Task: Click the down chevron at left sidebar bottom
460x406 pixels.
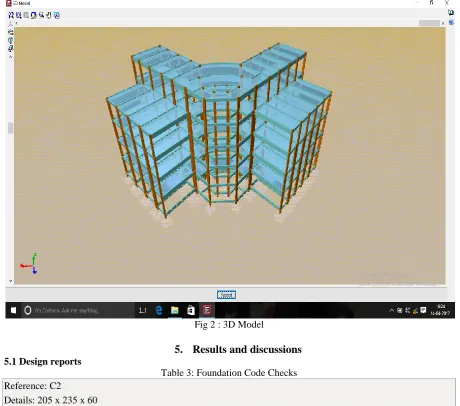Action: [10, 281]
